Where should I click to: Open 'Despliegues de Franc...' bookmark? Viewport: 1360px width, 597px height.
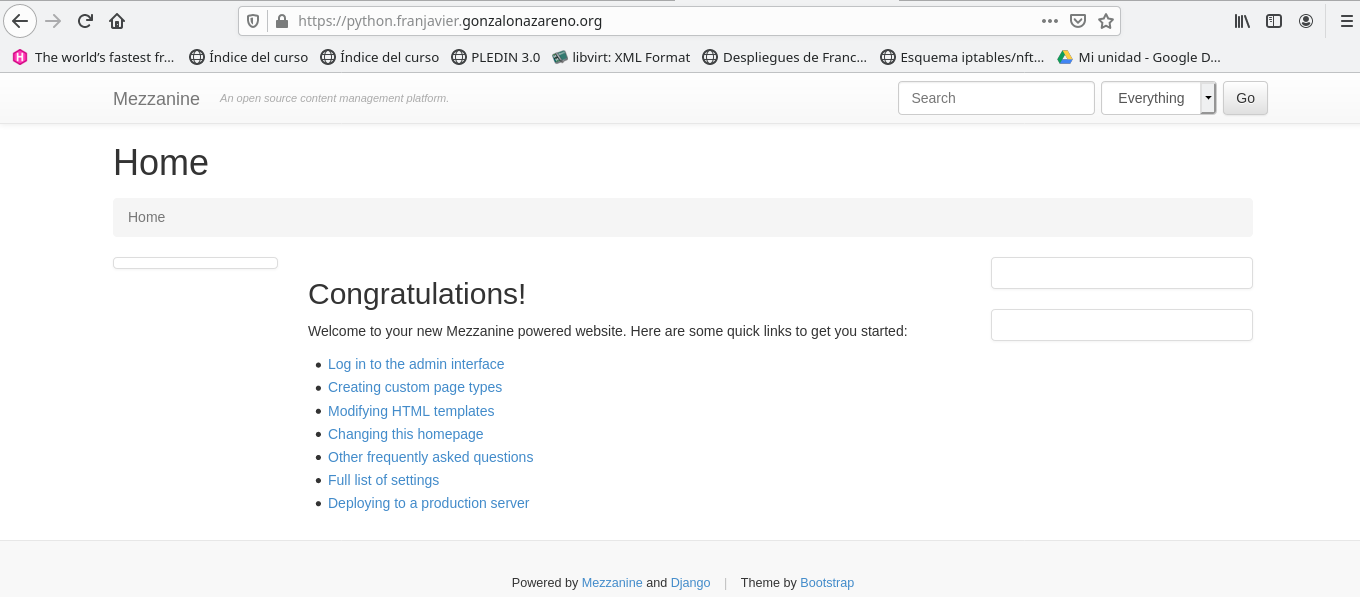point(785,57)
